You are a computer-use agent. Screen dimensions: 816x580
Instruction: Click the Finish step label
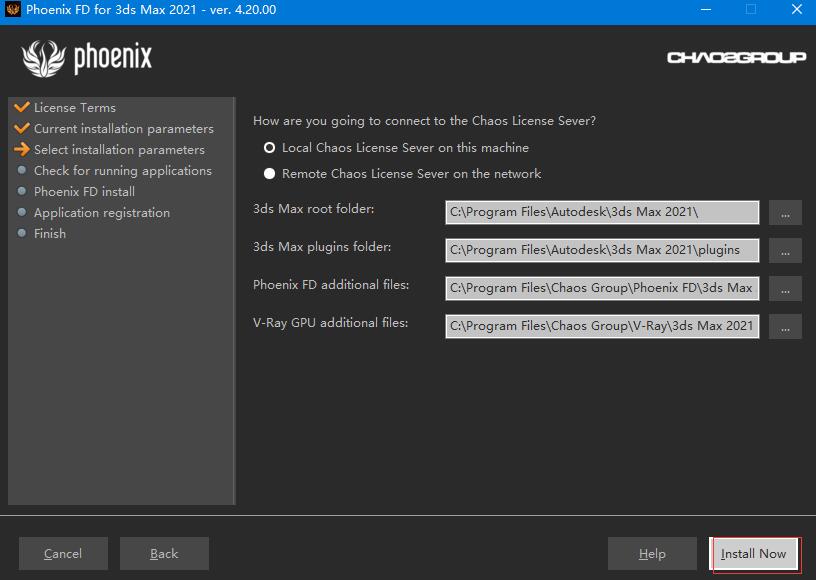pos(50,234)
